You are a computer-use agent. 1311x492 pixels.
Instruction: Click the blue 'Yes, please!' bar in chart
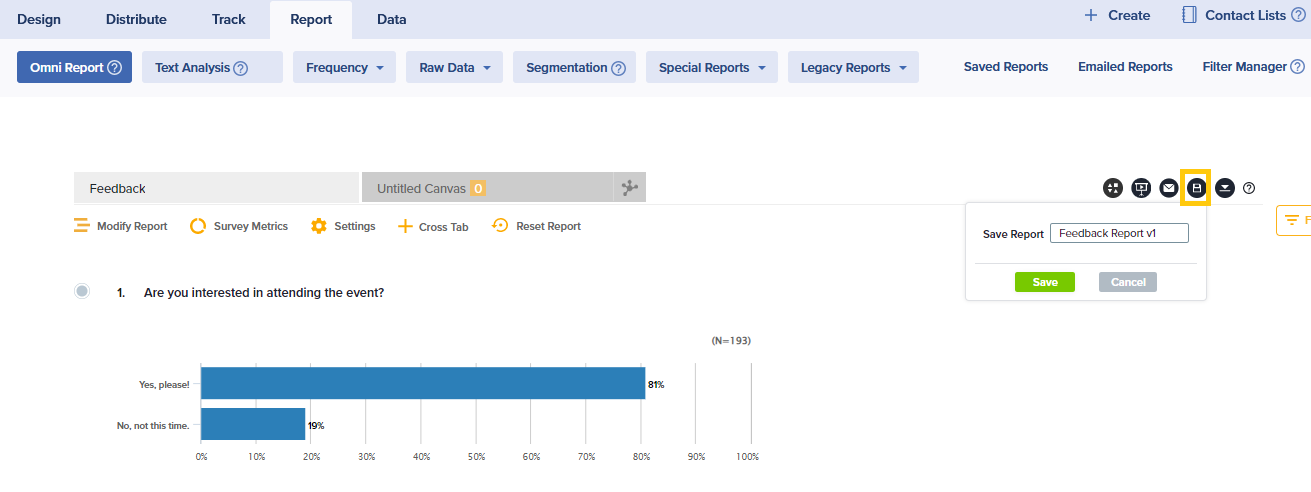tap(422, 383)
